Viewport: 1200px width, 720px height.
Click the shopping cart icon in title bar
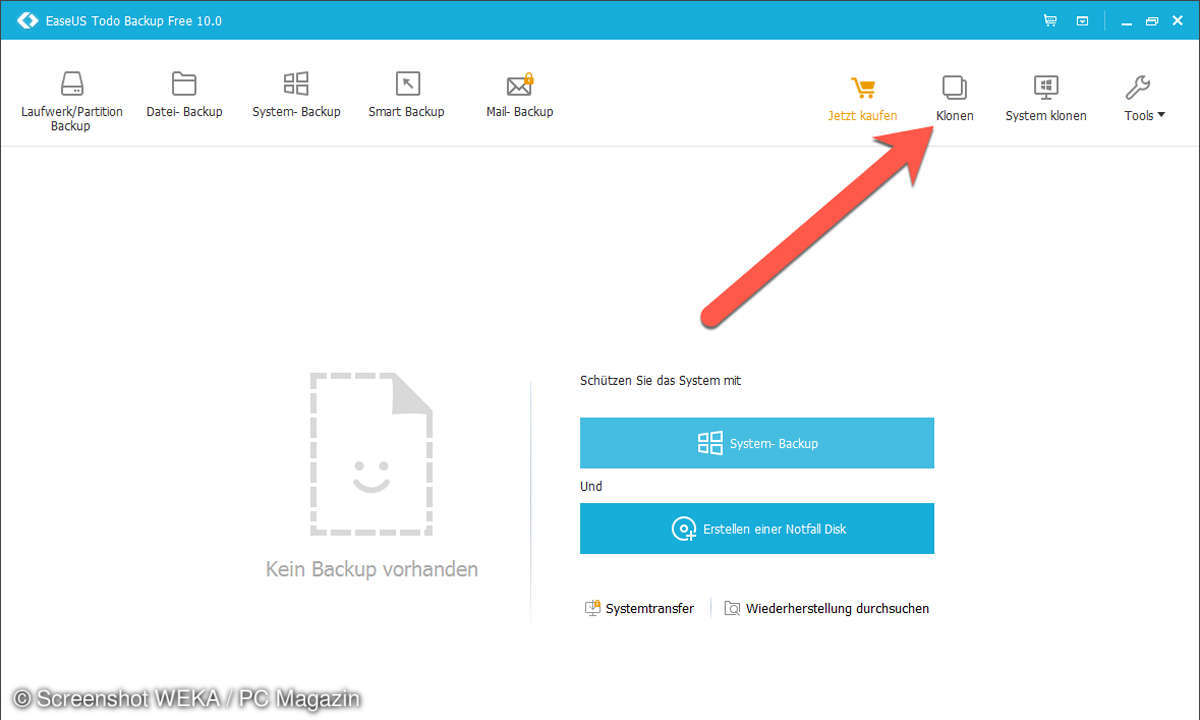[1050, 20]
